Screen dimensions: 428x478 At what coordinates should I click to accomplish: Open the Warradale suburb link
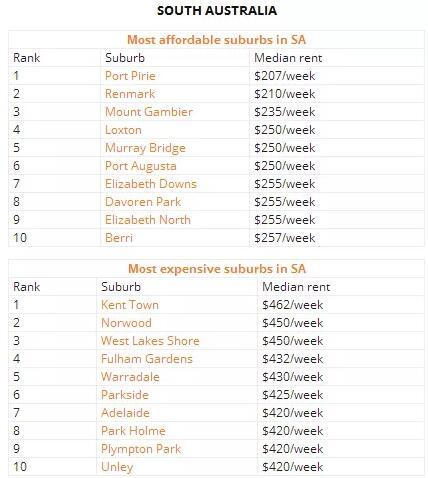click(130, 377)
